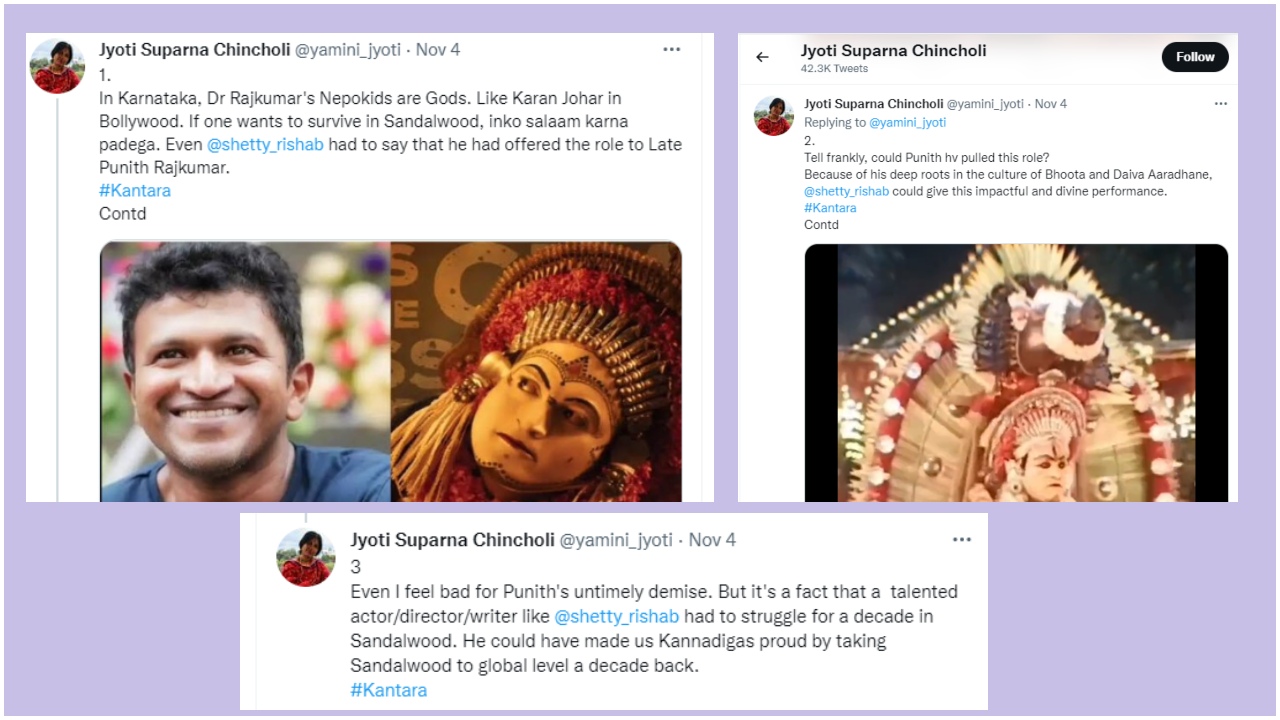The height and width of the screenshot is (720, 1280).
Task: Click the profile header name Jyoti Suparna Chincholi
Action: click(x=893, y=50)
